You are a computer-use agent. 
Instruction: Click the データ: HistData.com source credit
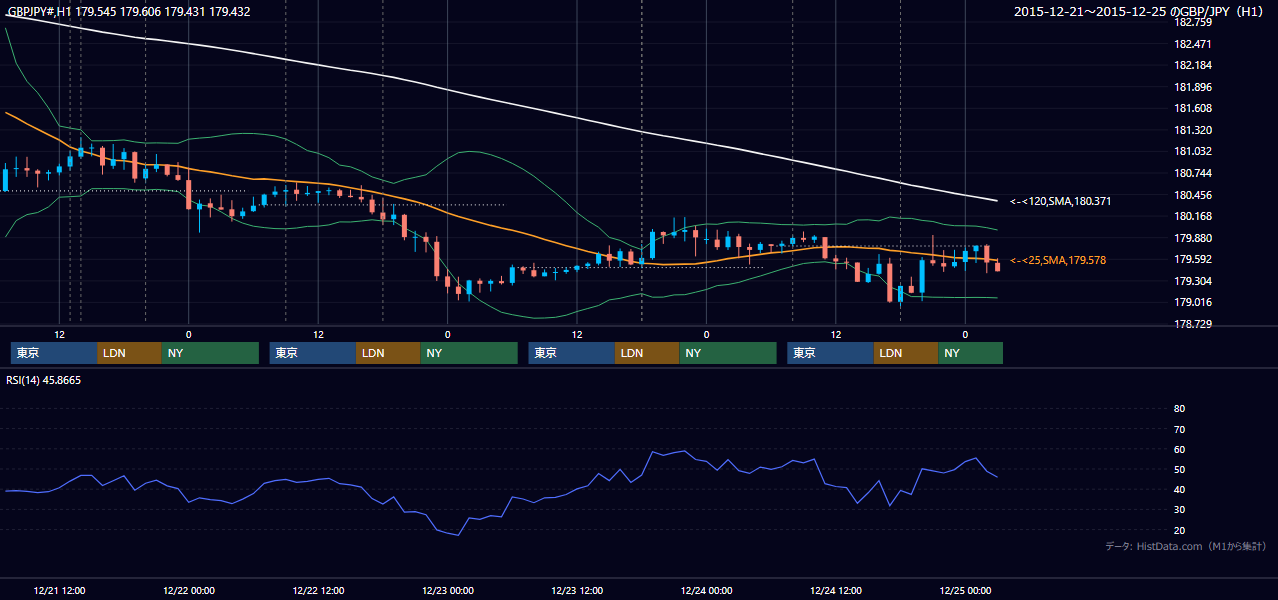click(1186, 547)
